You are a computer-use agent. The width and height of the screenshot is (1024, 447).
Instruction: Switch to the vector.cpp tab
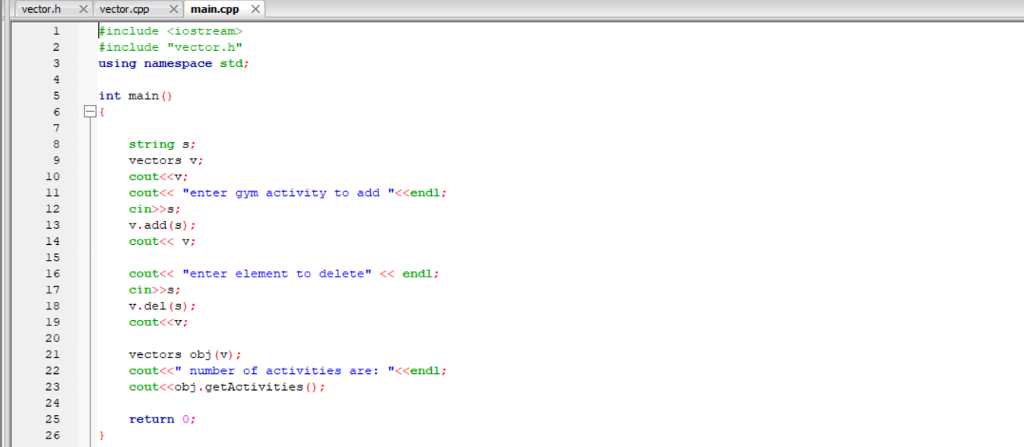tap(124, 9)
